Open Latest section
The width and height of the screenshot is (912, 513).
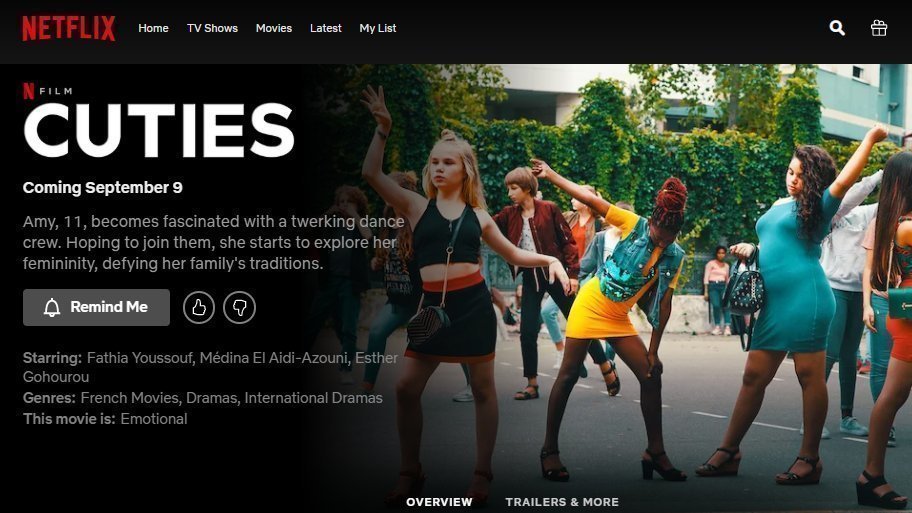click(326, 28)
